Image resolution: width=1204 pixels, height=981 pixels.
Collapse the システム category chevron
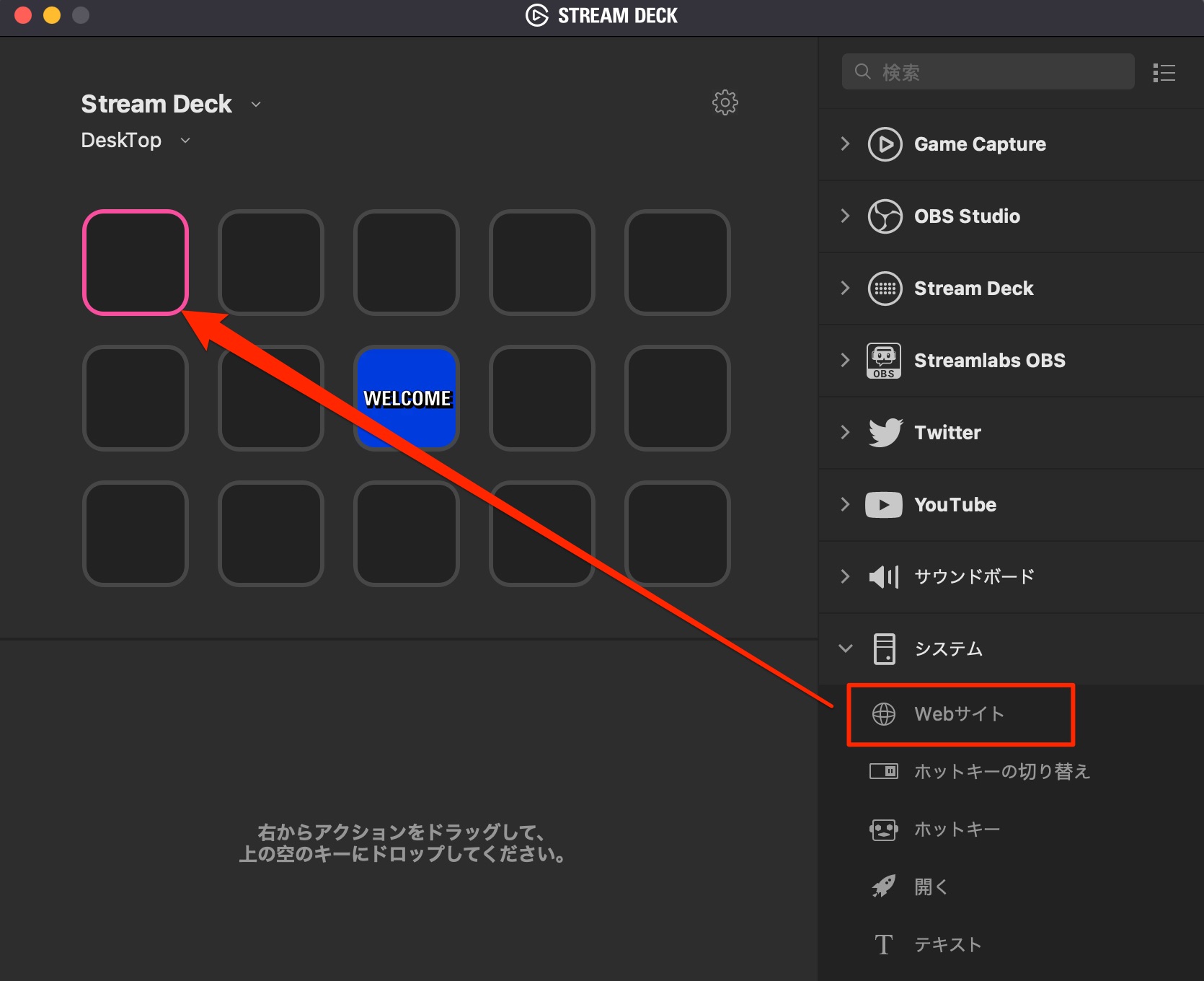point(846,648)
